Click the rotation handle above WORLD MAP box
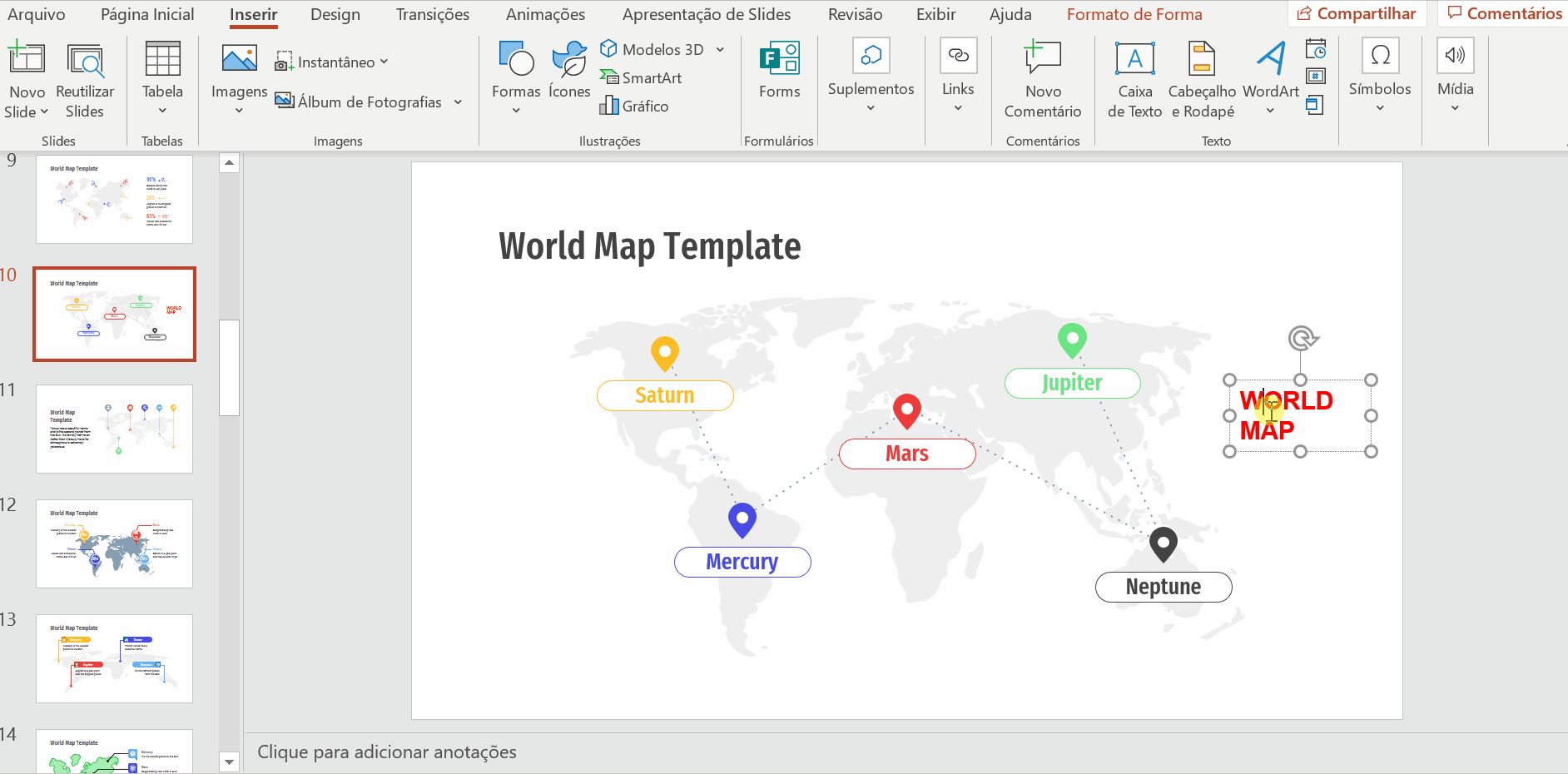 (x=1302, y=339)
